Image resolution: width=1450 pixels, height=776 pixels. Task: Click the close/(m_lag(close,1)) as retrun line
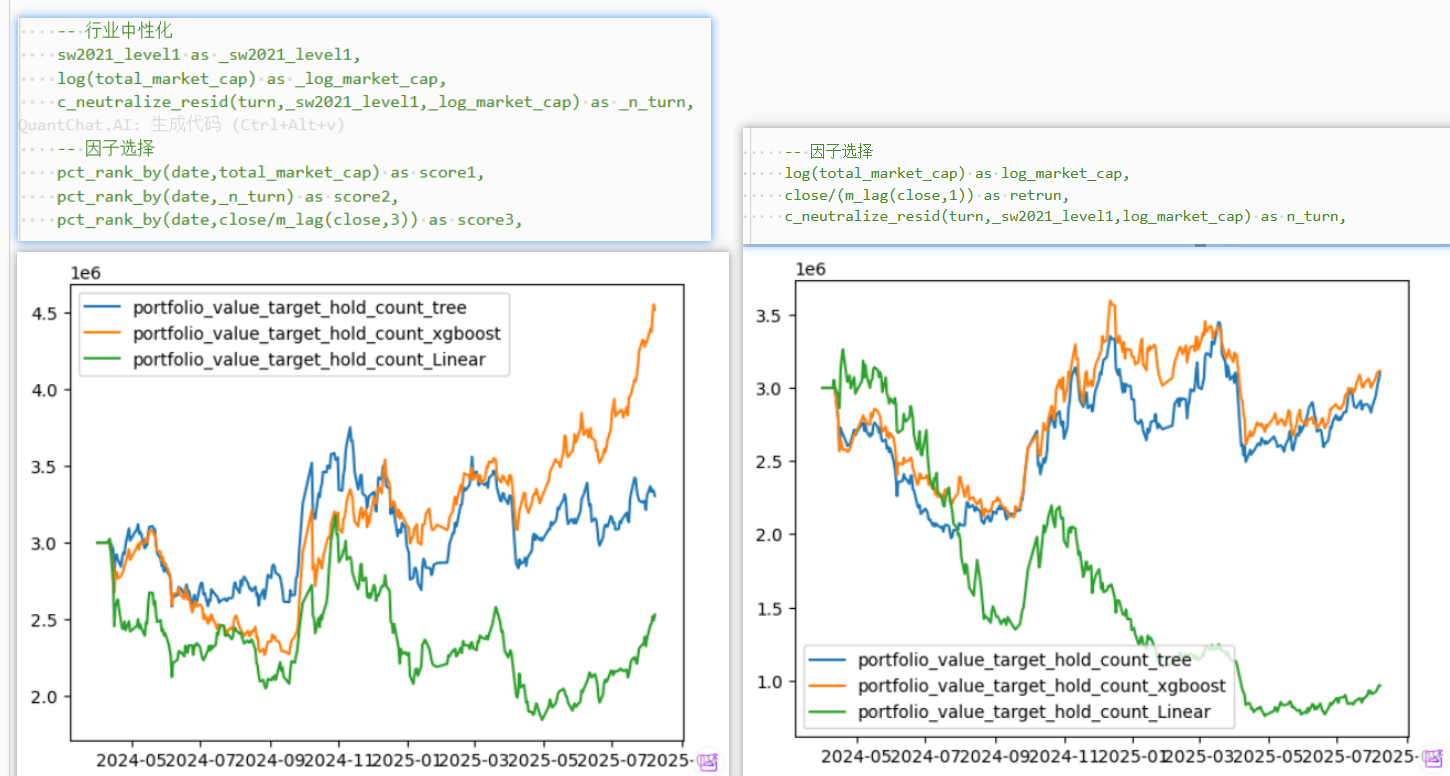[x=927, y=195]
